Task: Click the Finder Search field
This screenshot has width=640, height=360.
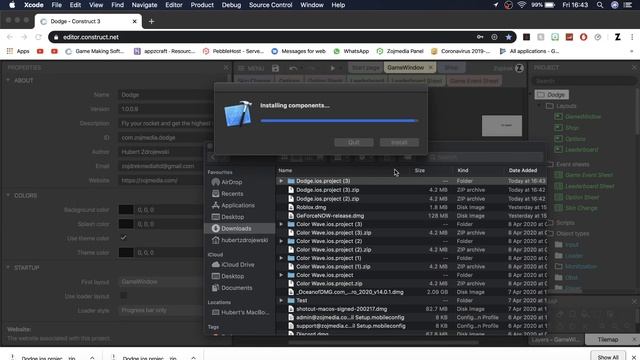Action: (x=486, y=157)
